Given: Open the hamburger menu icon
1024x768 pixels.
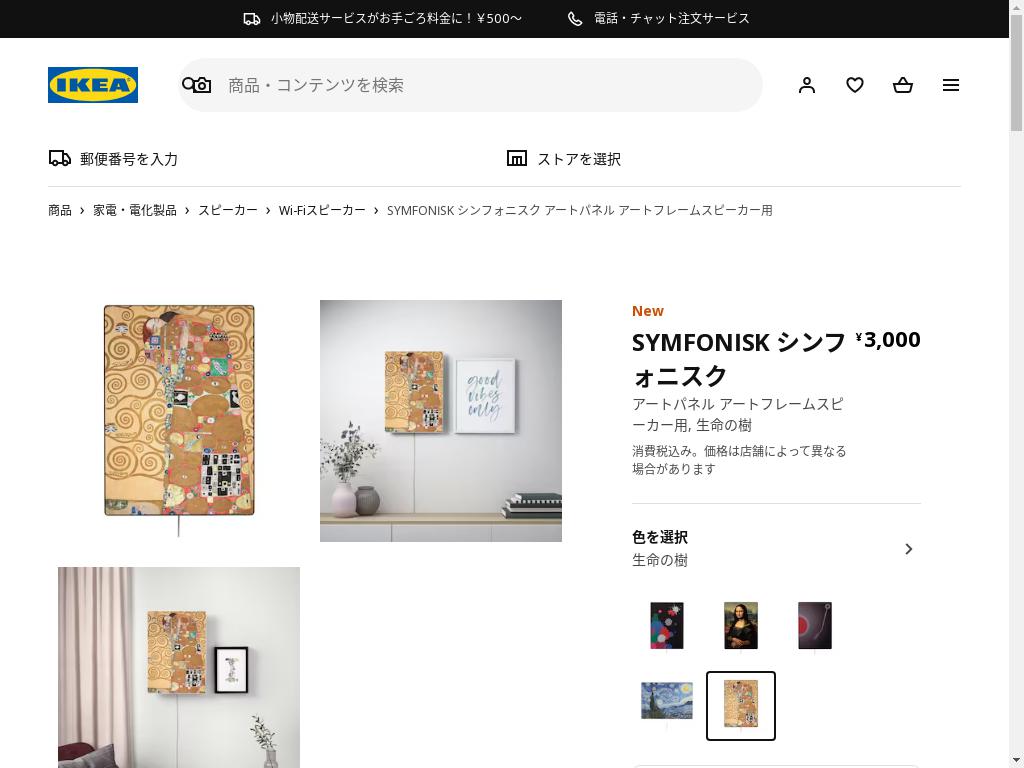Looking at the screenshot, I should (951, 85).
